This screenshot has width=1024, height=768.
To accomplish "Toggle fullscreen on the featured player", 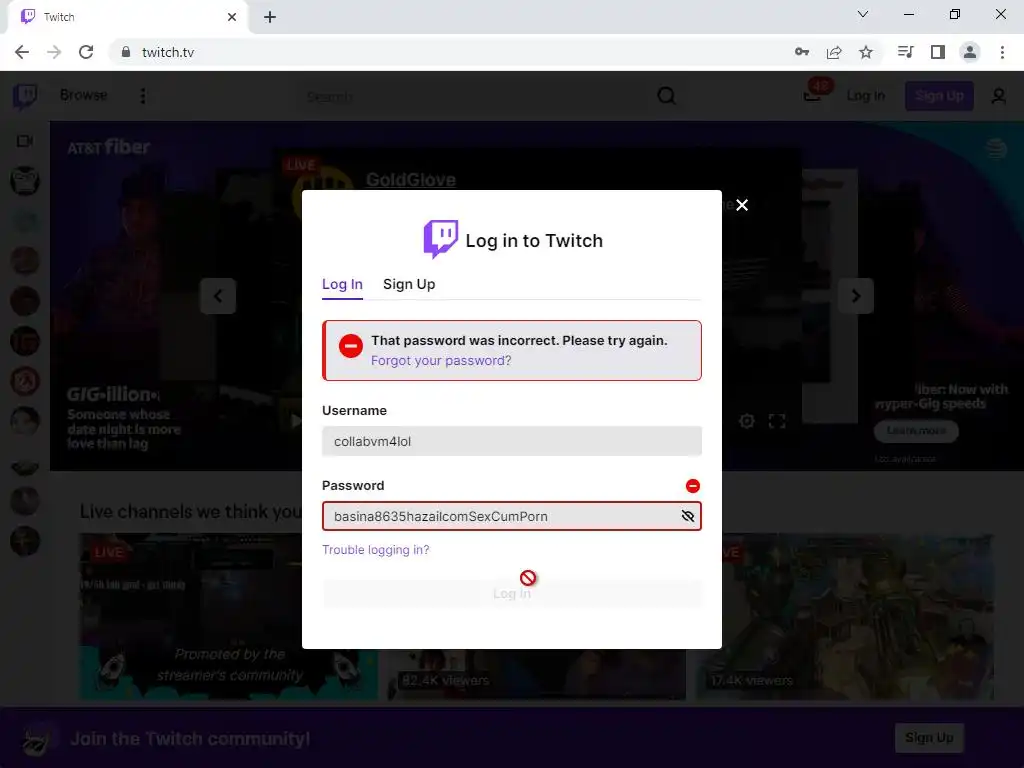I will [x=777, y=421].
